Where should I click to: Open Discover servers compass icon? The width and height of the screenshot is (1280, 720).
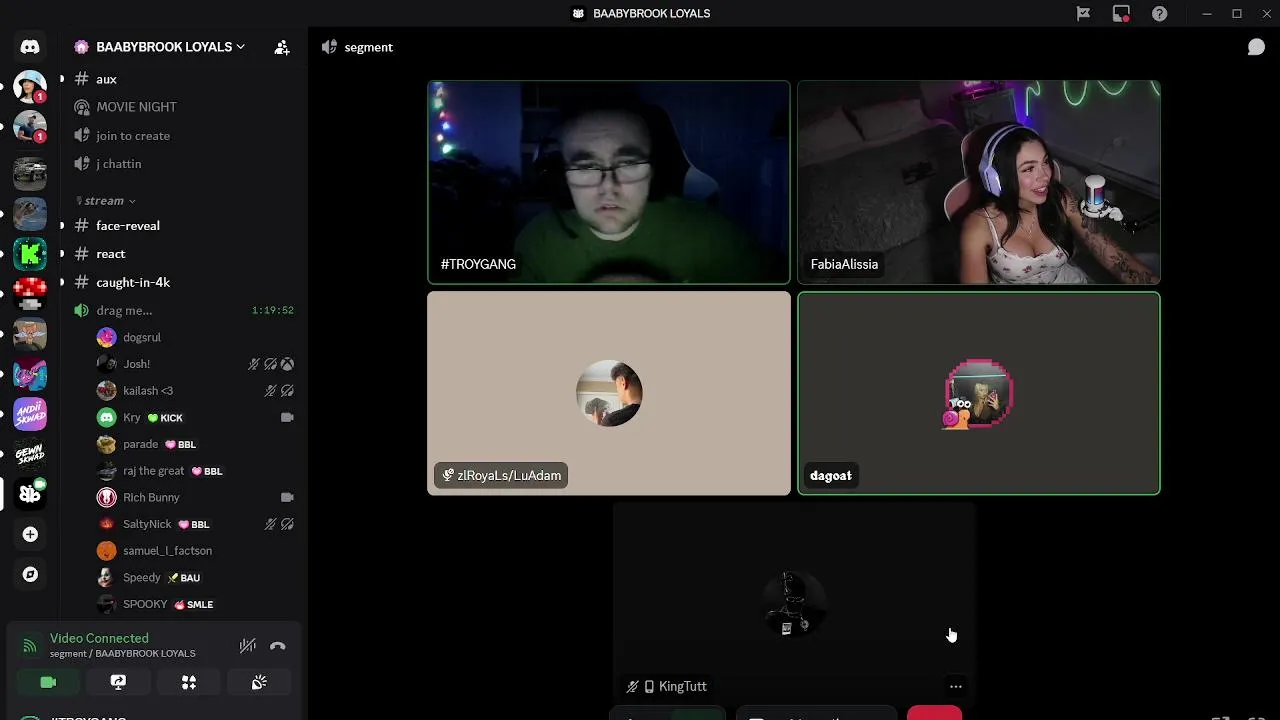30,575
